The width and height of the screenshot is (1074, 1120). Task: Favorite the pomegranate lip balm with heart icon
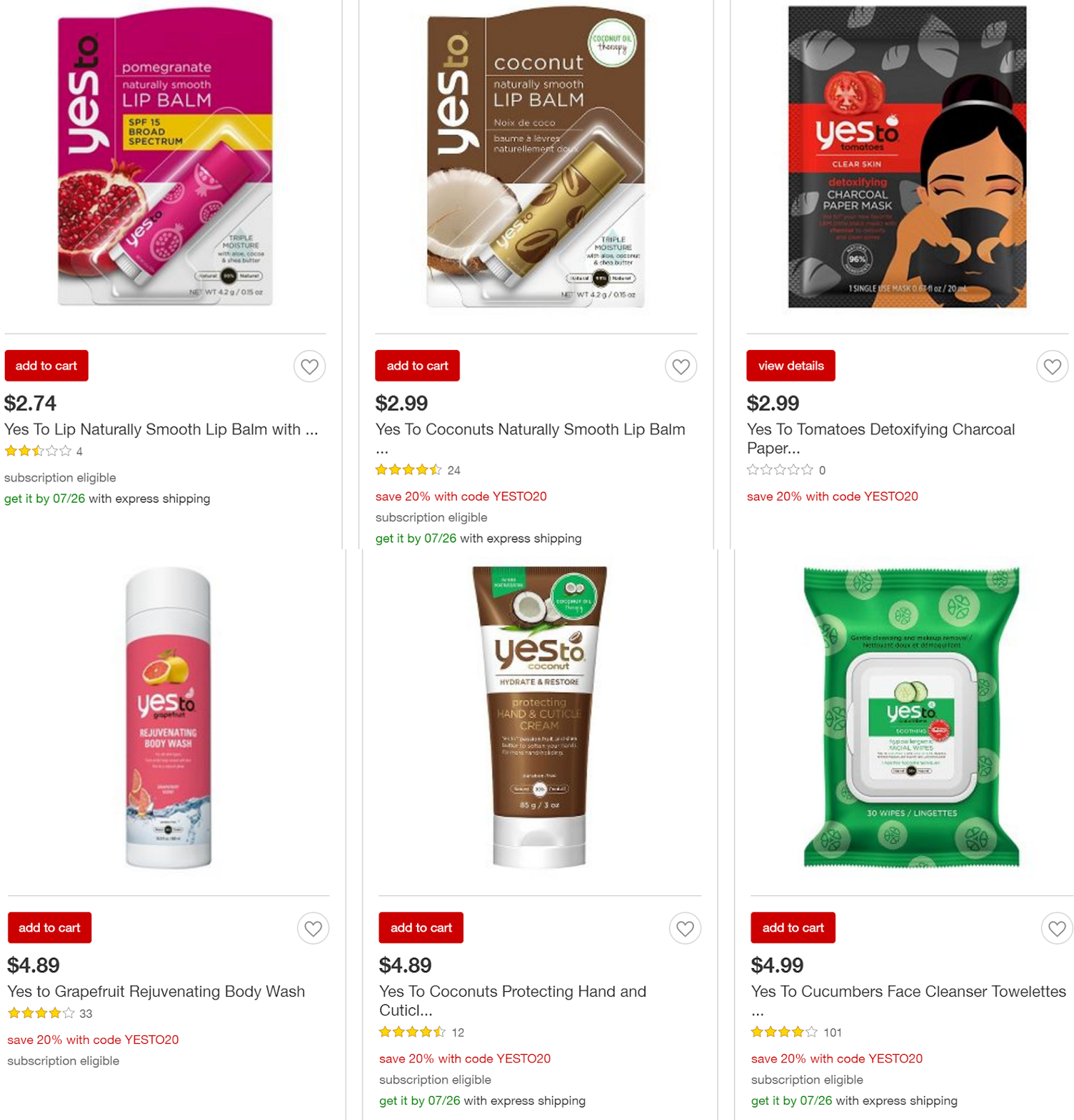(x=309, y=366)
